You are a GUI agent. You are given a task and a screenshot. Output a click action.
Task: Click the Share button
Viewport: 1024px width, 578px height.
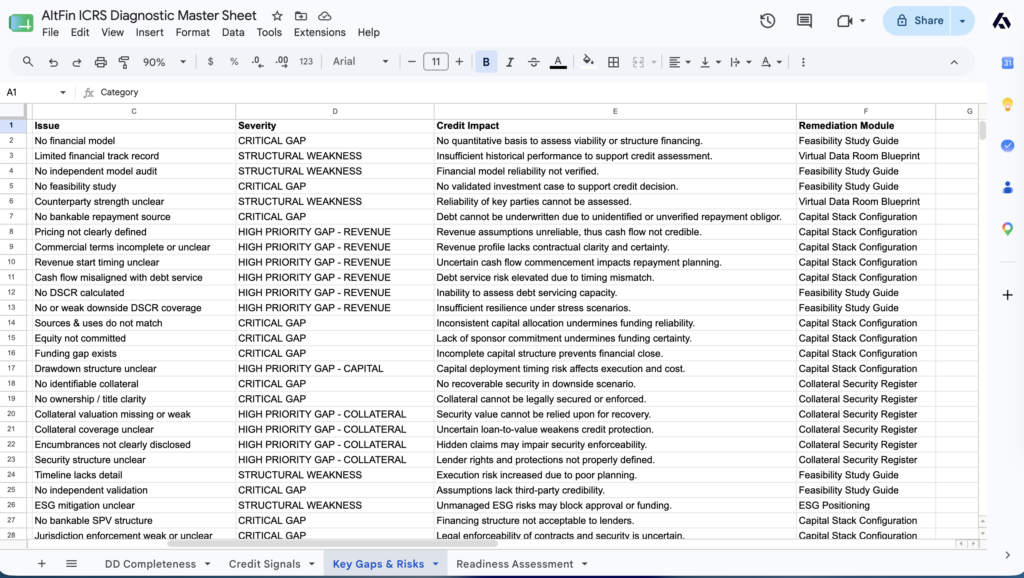point(919,21)
